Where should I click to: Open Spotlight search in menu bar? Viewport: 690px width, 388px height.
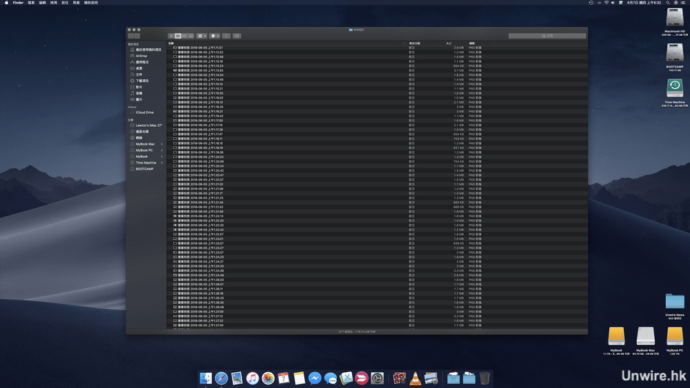pos(668,3)
